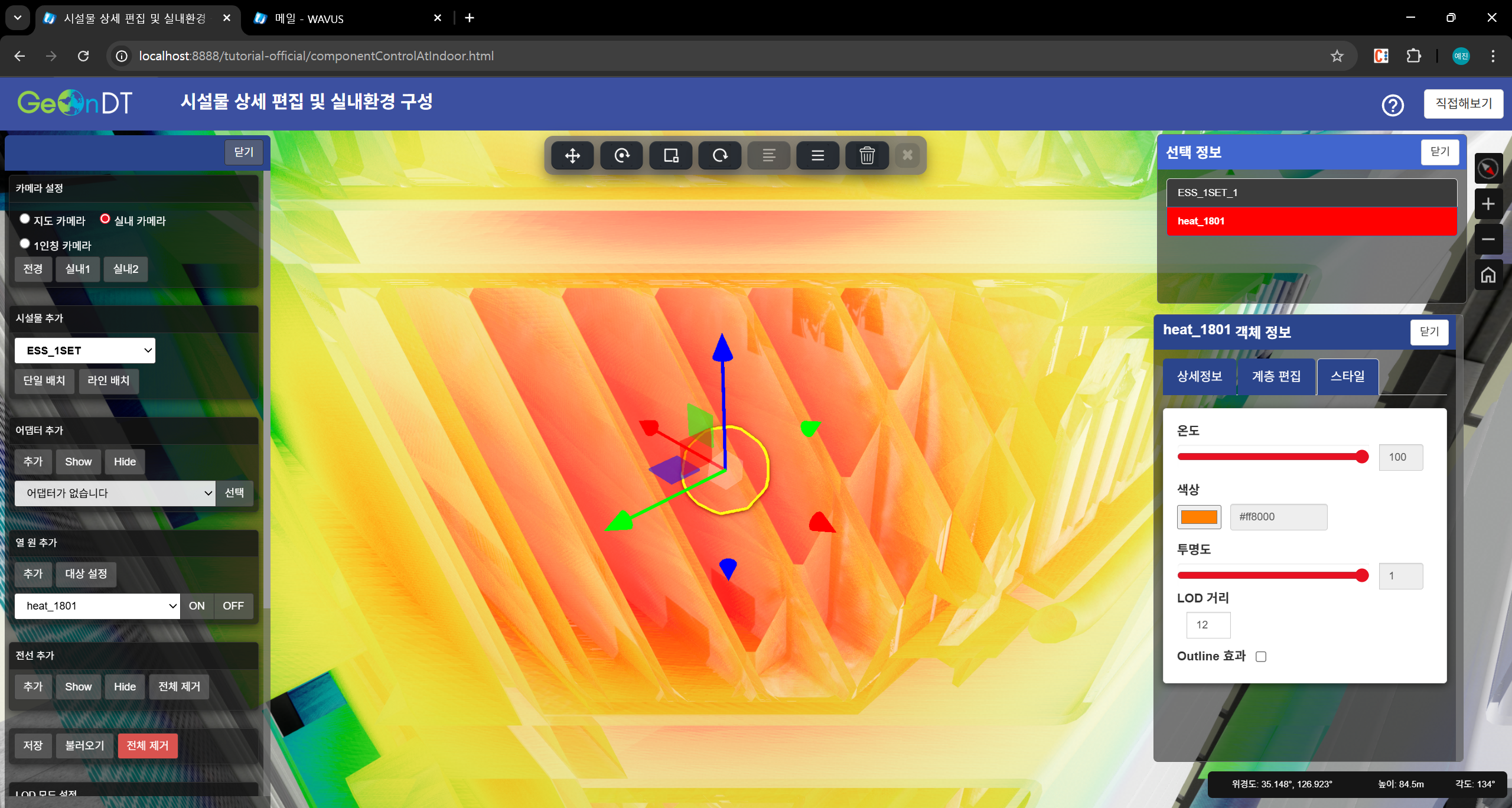Click the circular reset arrow toolbar icon
The width and height of the screenshot is (1512, 808).
pyautogui.click(x=719, y=155)
